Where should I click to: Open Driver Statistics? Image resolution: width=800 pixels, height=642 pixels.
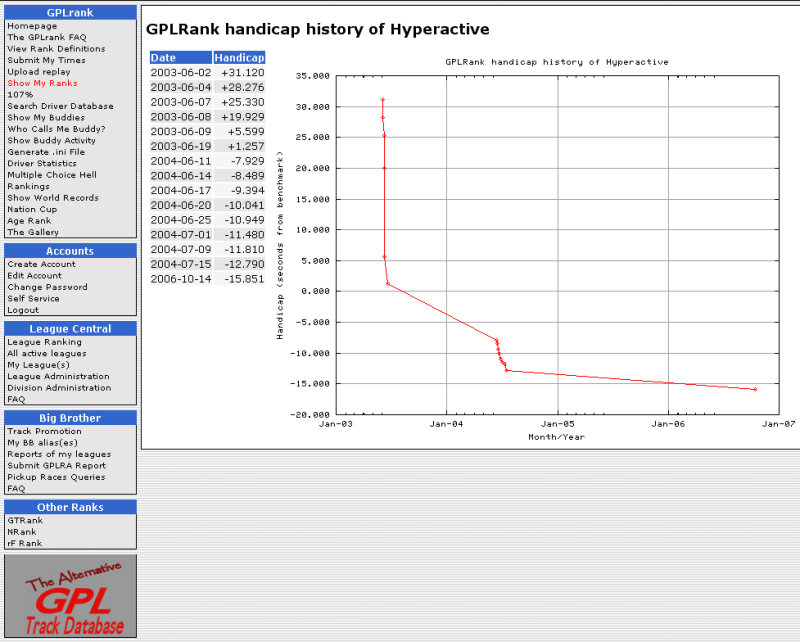(x=42, y=163)
